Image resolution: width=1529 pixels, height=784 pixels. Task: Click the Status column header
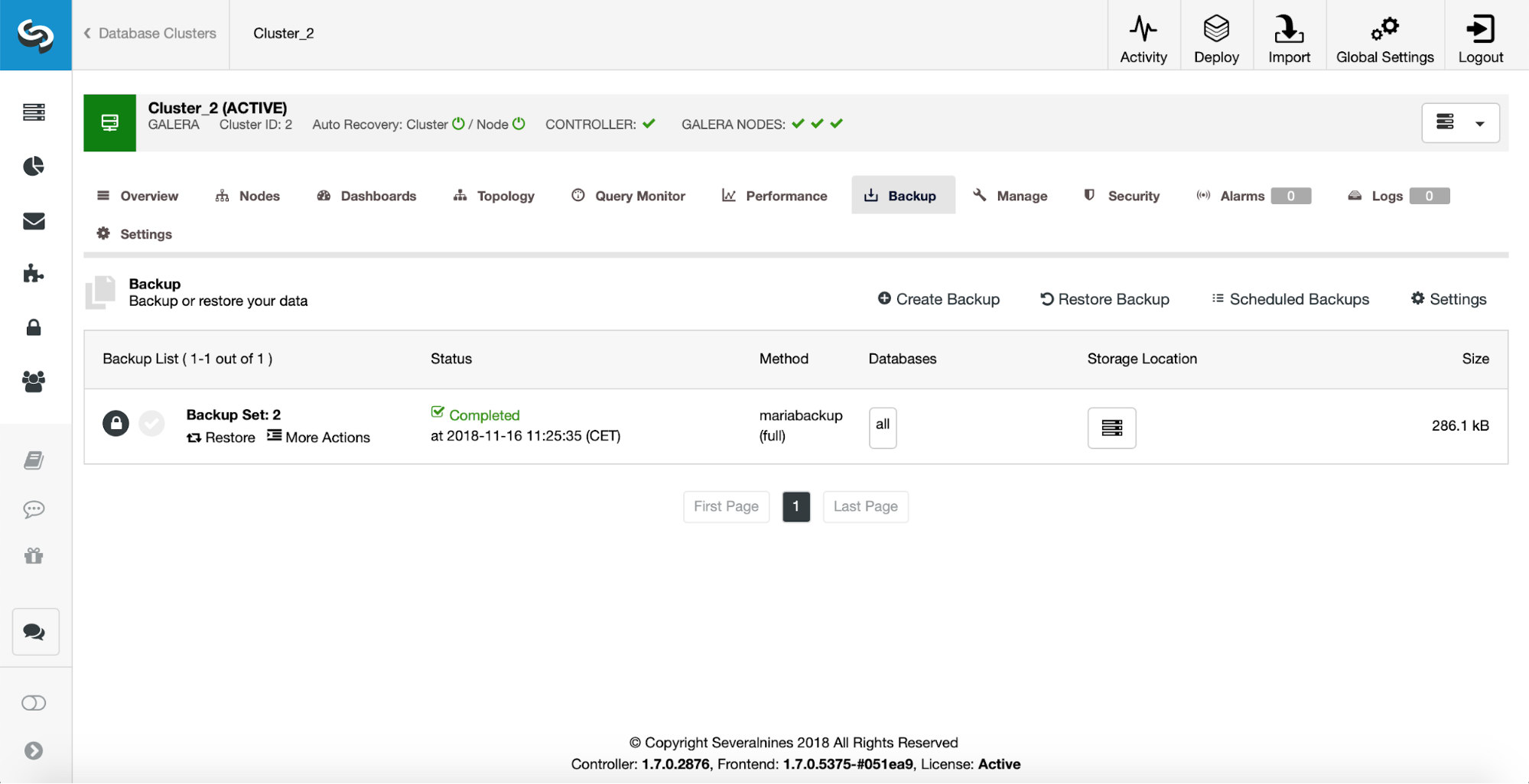[x=451, y=359]
